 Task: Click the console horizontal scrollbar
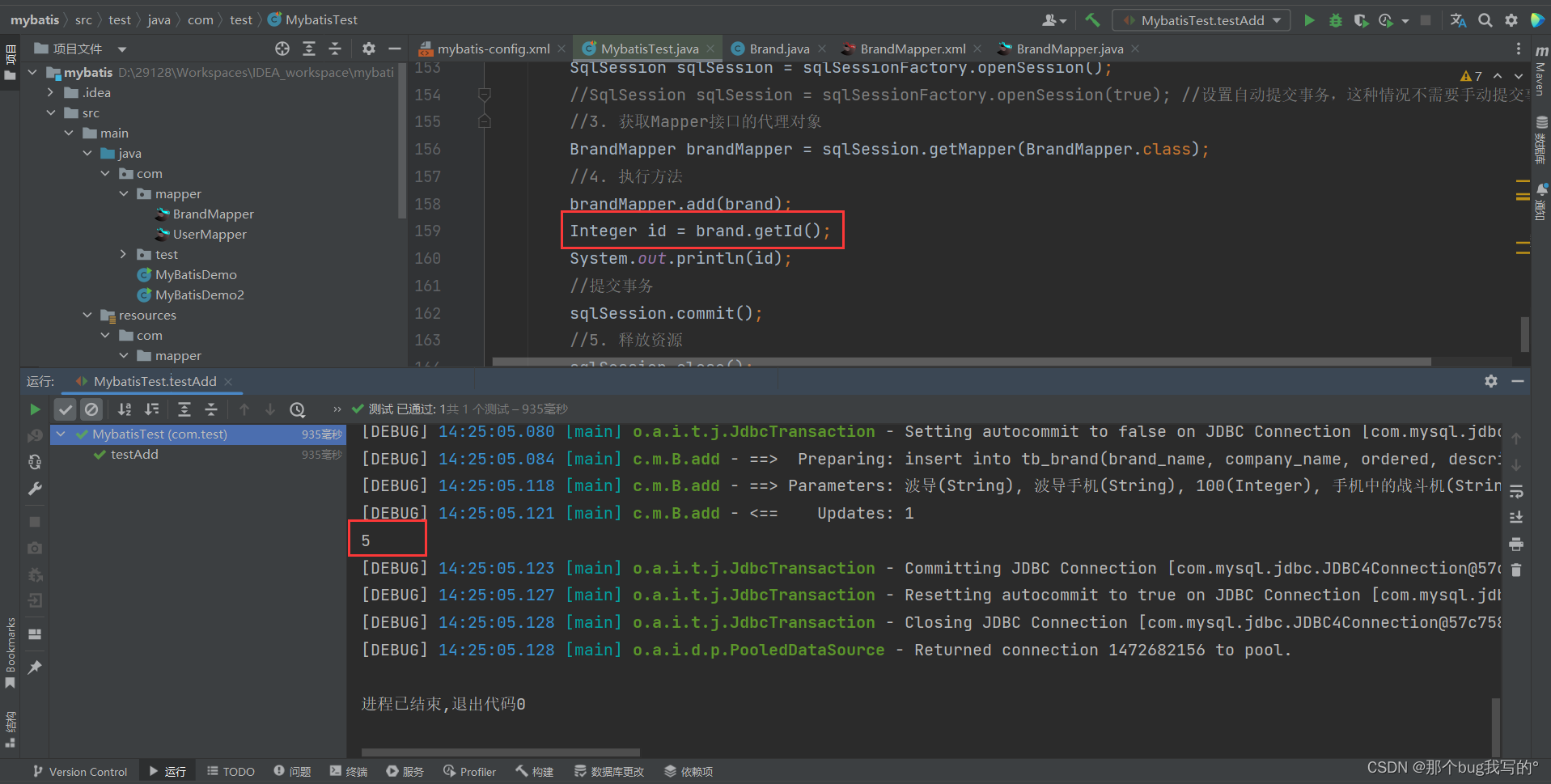[501, 752]
